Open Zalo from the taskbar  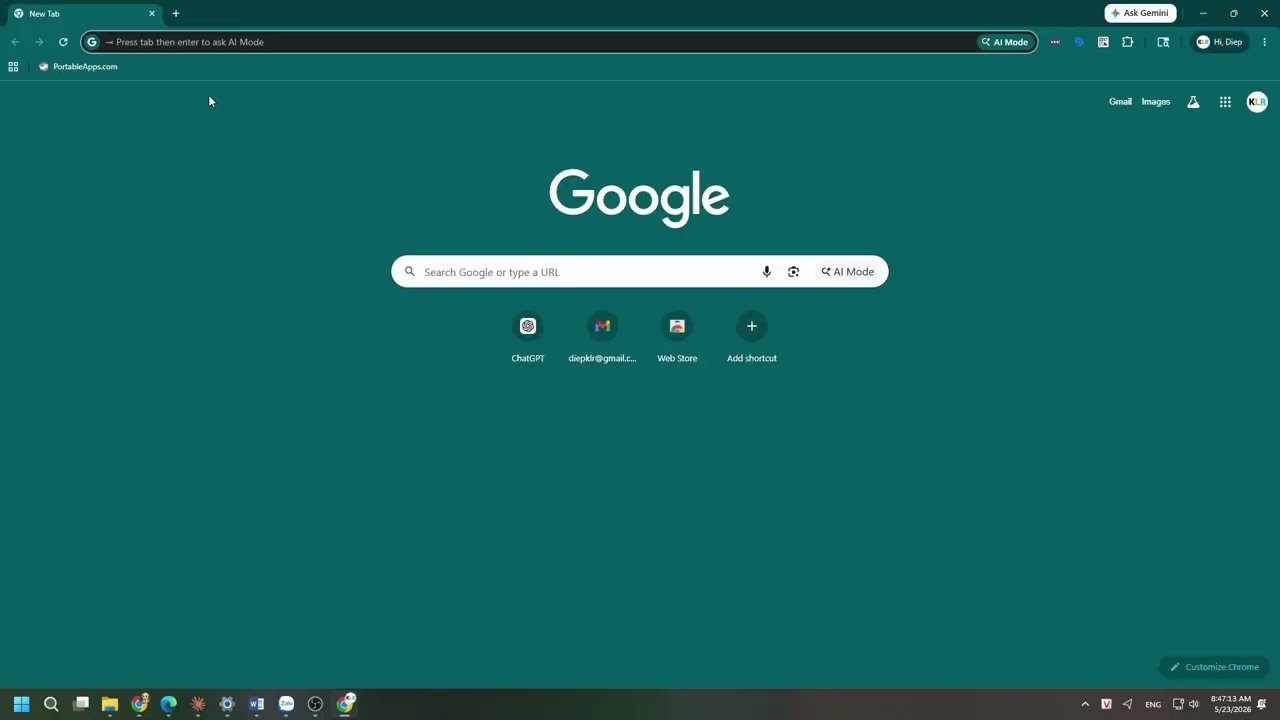[286, 704]
